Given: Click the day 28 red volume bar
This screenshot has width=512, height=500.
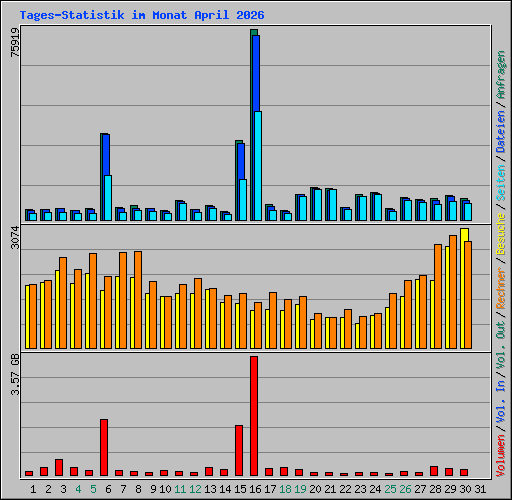Looking at the screenshot, I should point(434,471).
